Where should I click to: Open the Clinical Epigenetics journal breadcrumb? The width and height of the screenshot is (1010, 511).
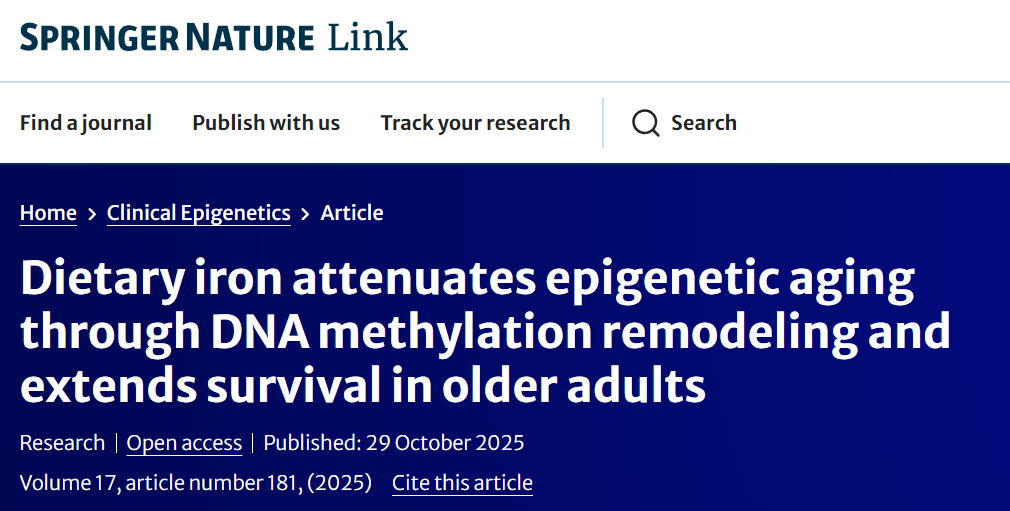coord(199,213)
